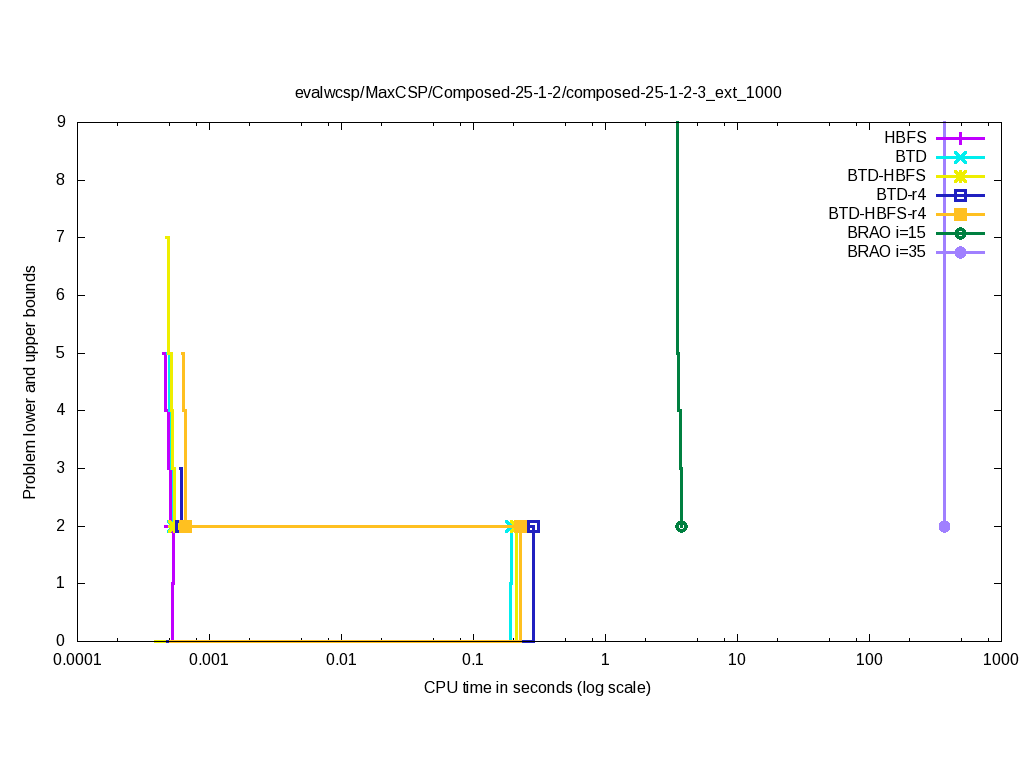This screenshot has height=768, width=1024.
Task: Click the BTD-HBFS yellow star legend marker
Action: (960, 176)
